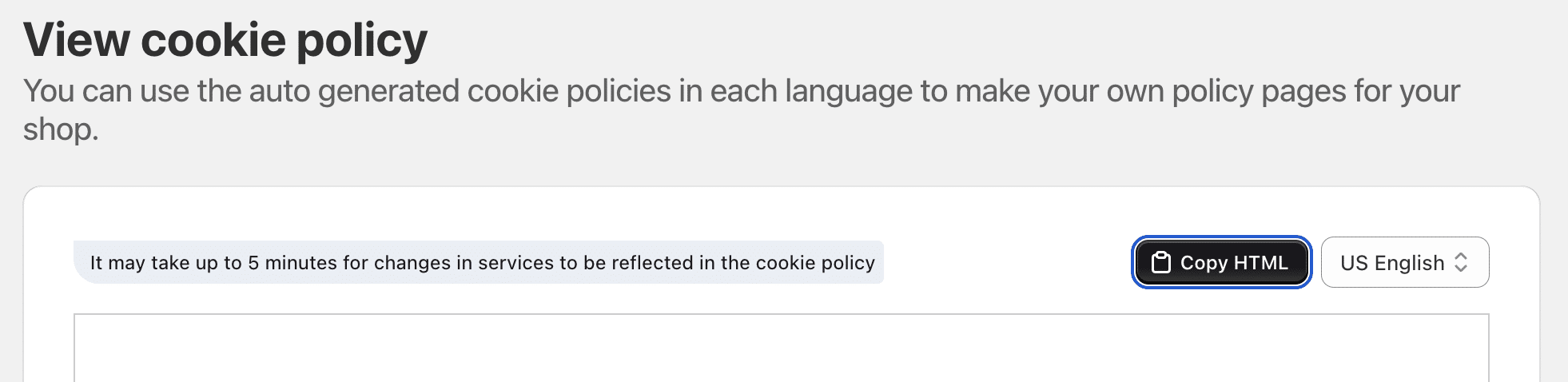The image size is (1568, 382).
Task: Click the word 'shop.' in the description
Action: [x=61, y=129]
